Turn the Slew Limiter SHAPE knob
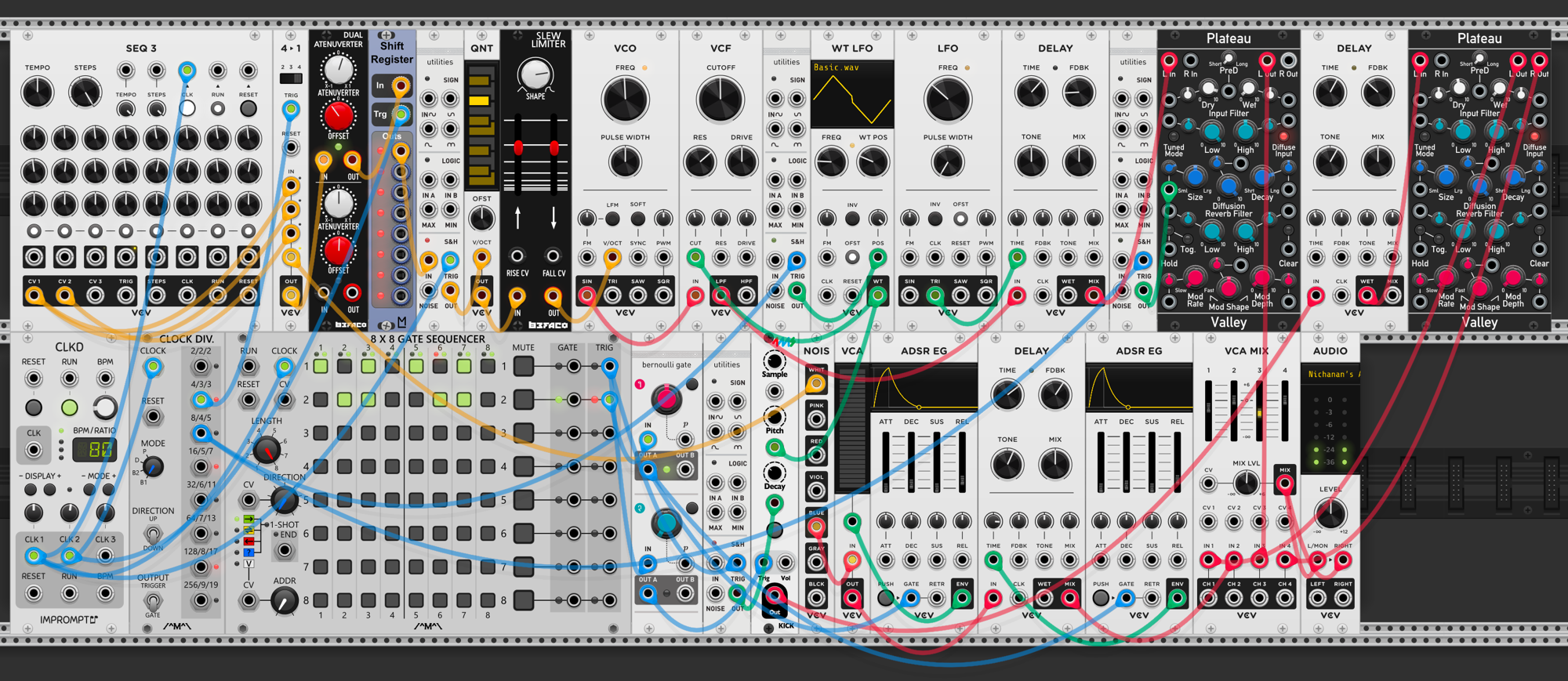Viewport: 1568px width, 681px height. (x=535, y=75)
